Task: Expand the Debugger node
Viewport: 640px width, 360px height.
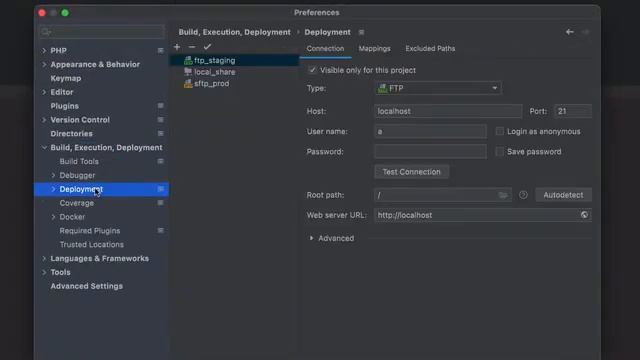Action: point(53,176)
